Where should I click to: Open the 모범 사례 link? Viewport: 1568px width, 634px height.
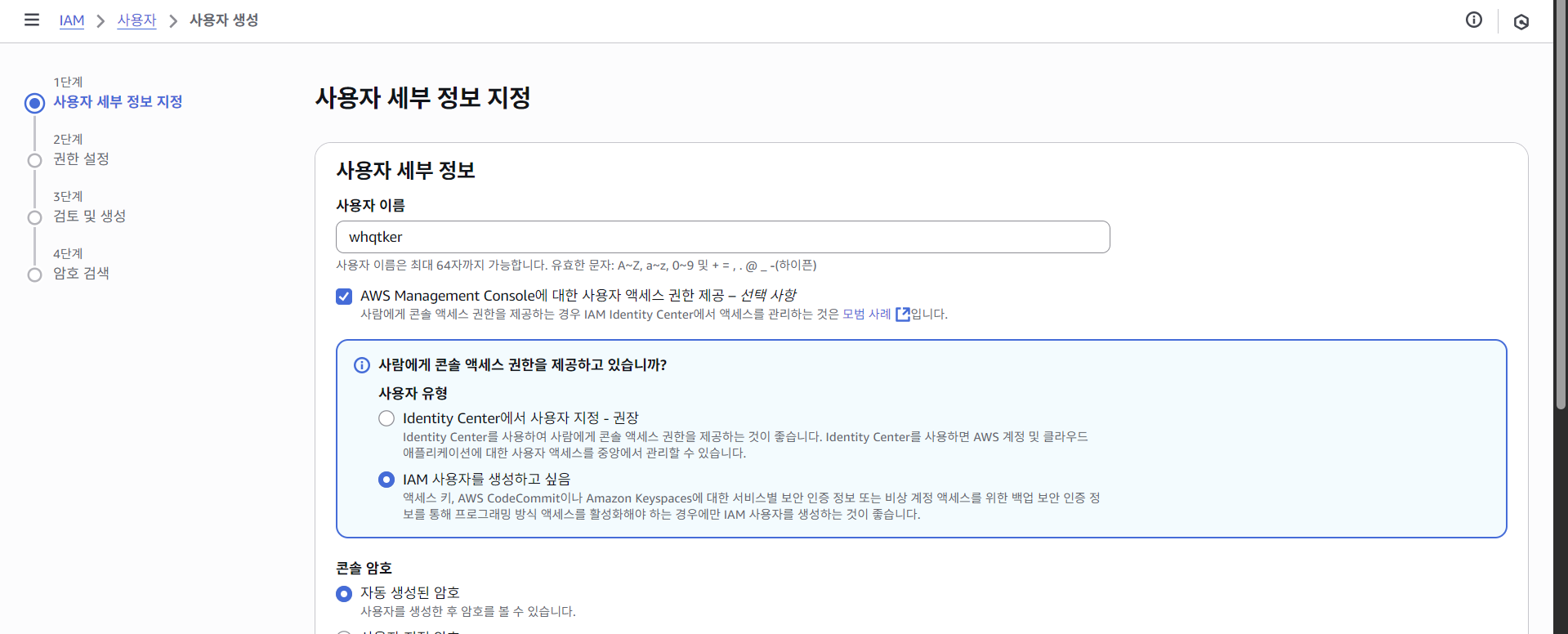click(x=867, y=315)
